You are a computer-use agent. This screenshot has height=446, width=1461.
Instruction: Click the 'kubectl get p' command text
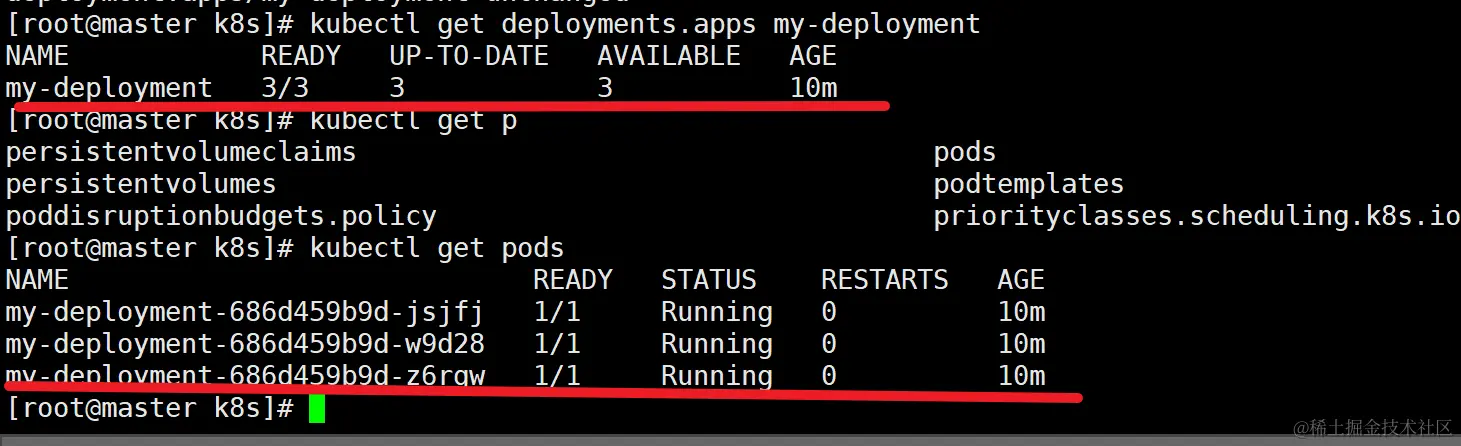413,120
